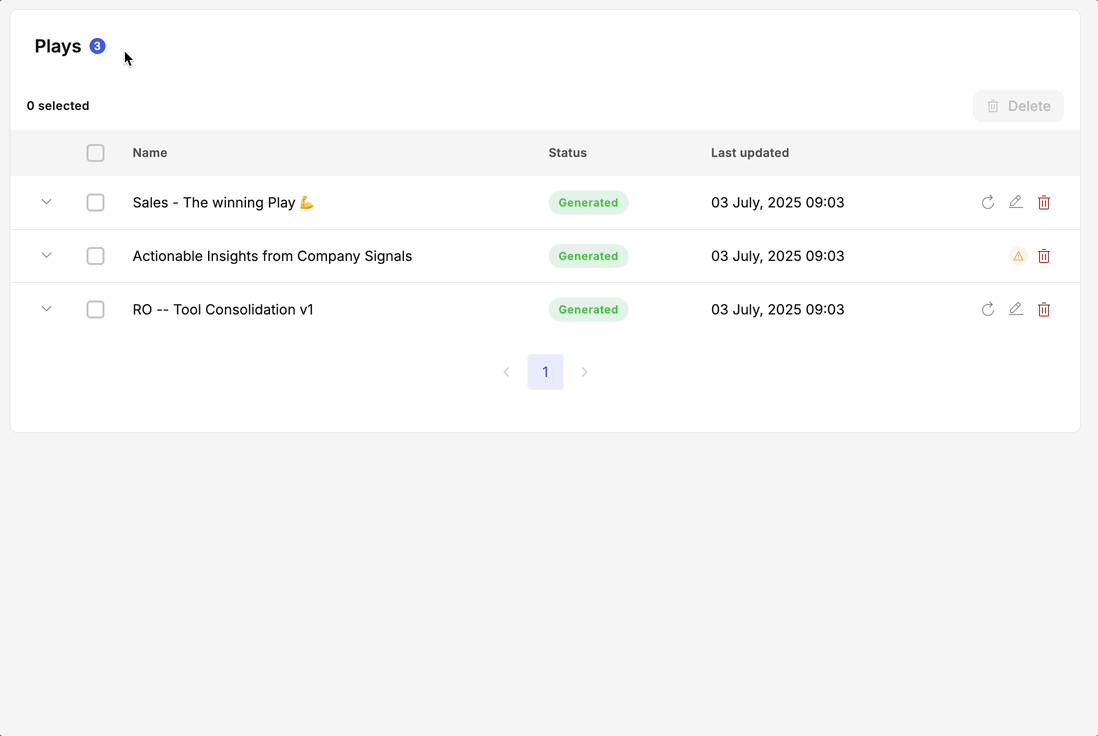
Task: Click the next page arrow
Action: click(x=585, y=372)
